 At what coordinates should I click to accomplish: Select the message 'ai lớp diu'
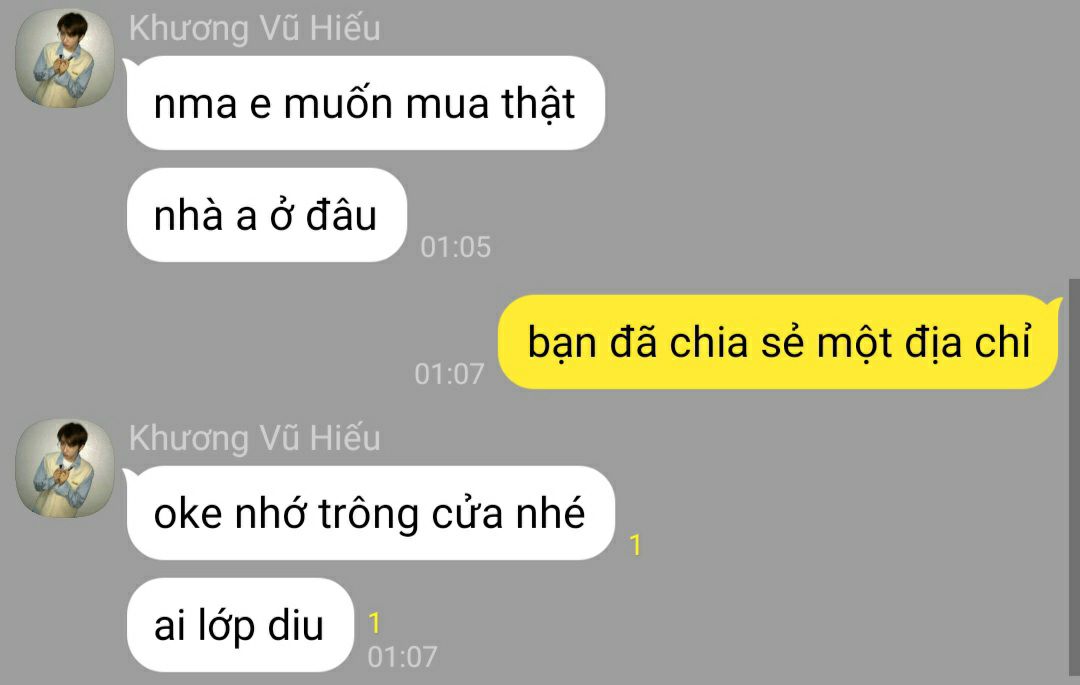coord(240,625)
